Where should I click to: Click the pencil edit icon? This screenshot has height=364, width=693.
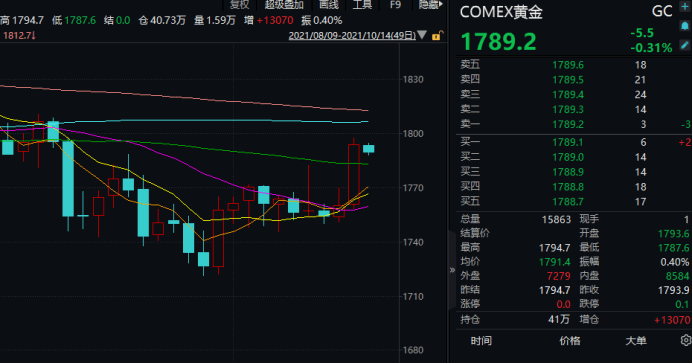(x=685, y=45)
